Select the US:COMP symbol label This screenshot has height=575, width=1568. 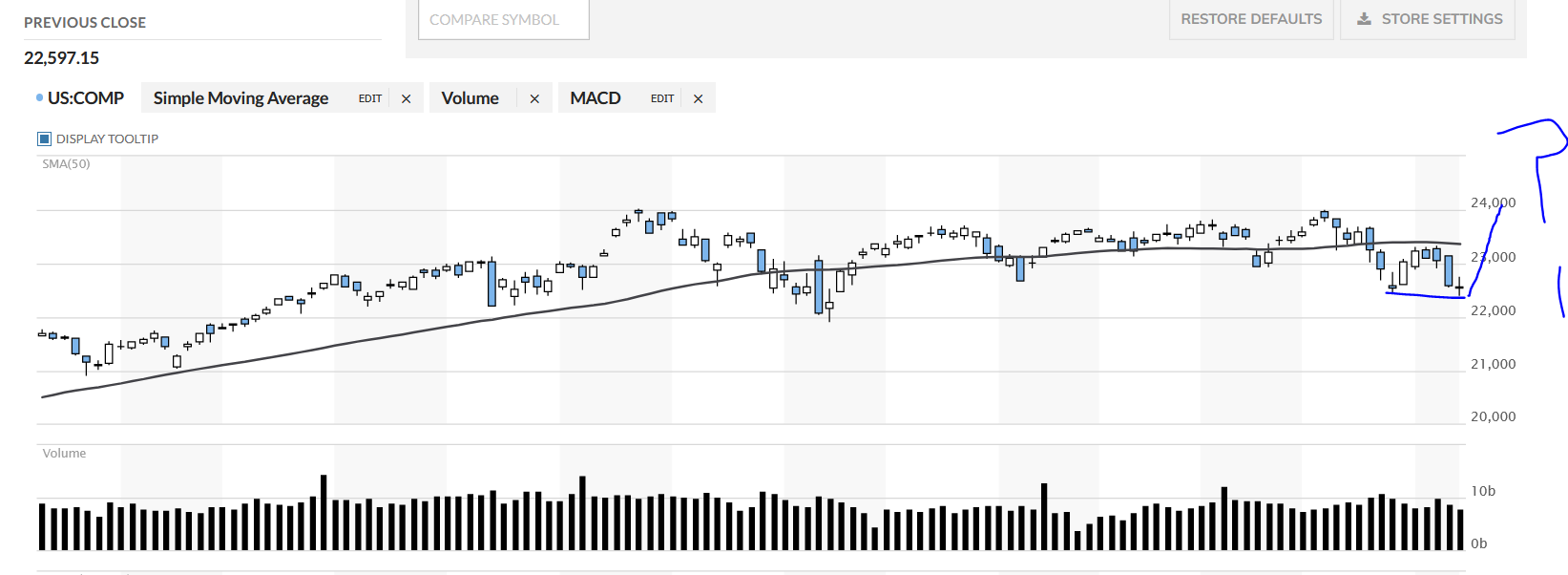[86, 98]
